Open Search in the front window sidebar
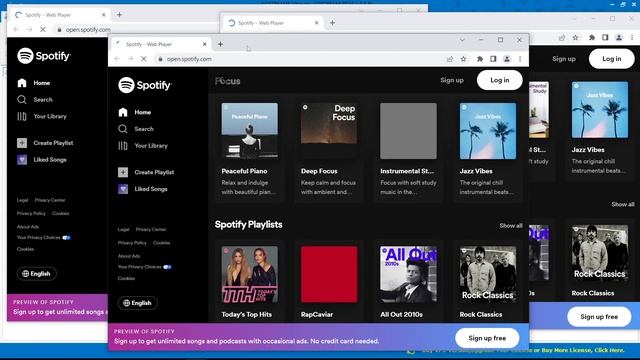Image resolution: width=640 pixels, height=360 pixels. click(136, 129)
